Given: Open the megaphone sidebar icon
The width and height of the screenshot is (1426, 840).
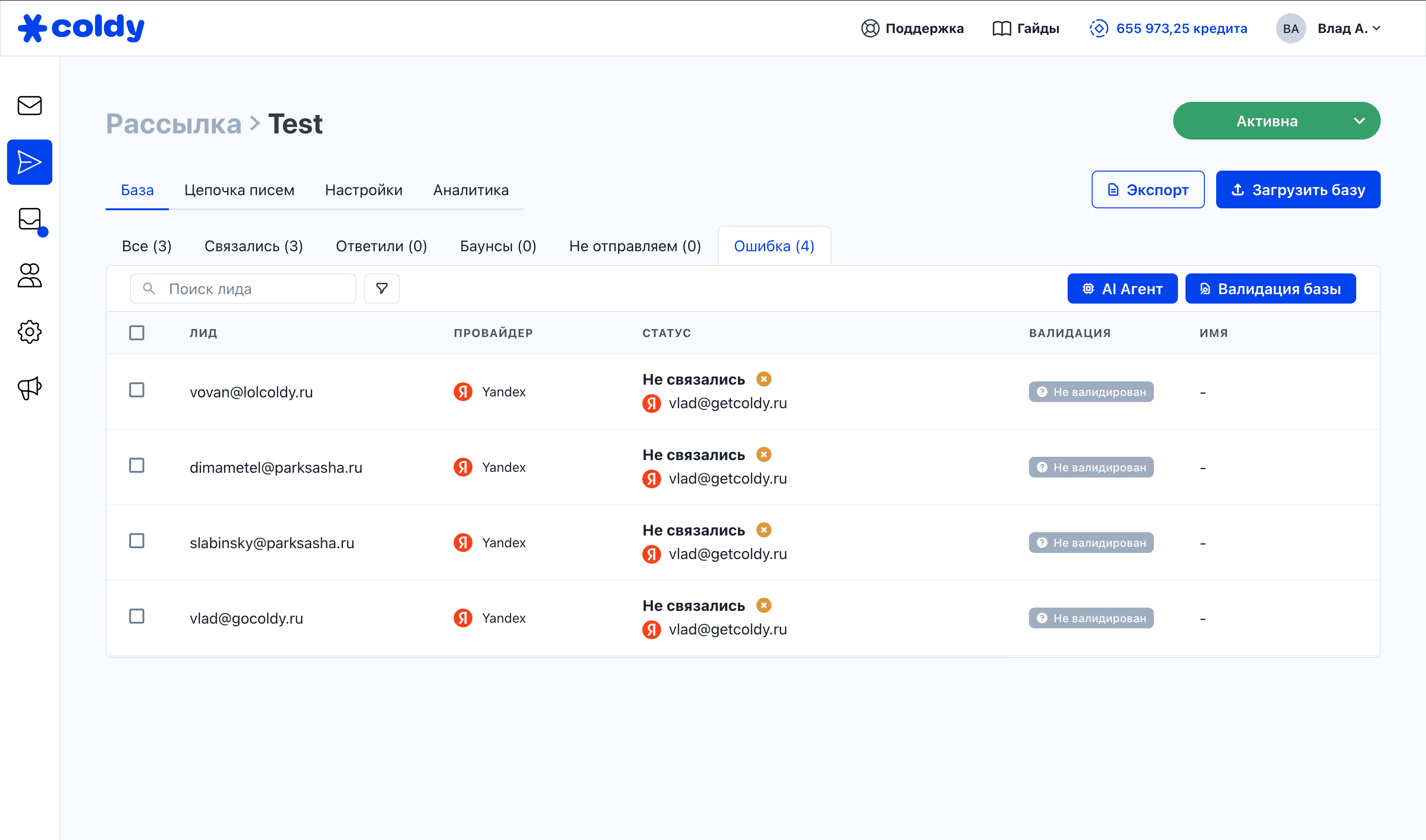Looking at the screenshot, I should tap(29, 388).
